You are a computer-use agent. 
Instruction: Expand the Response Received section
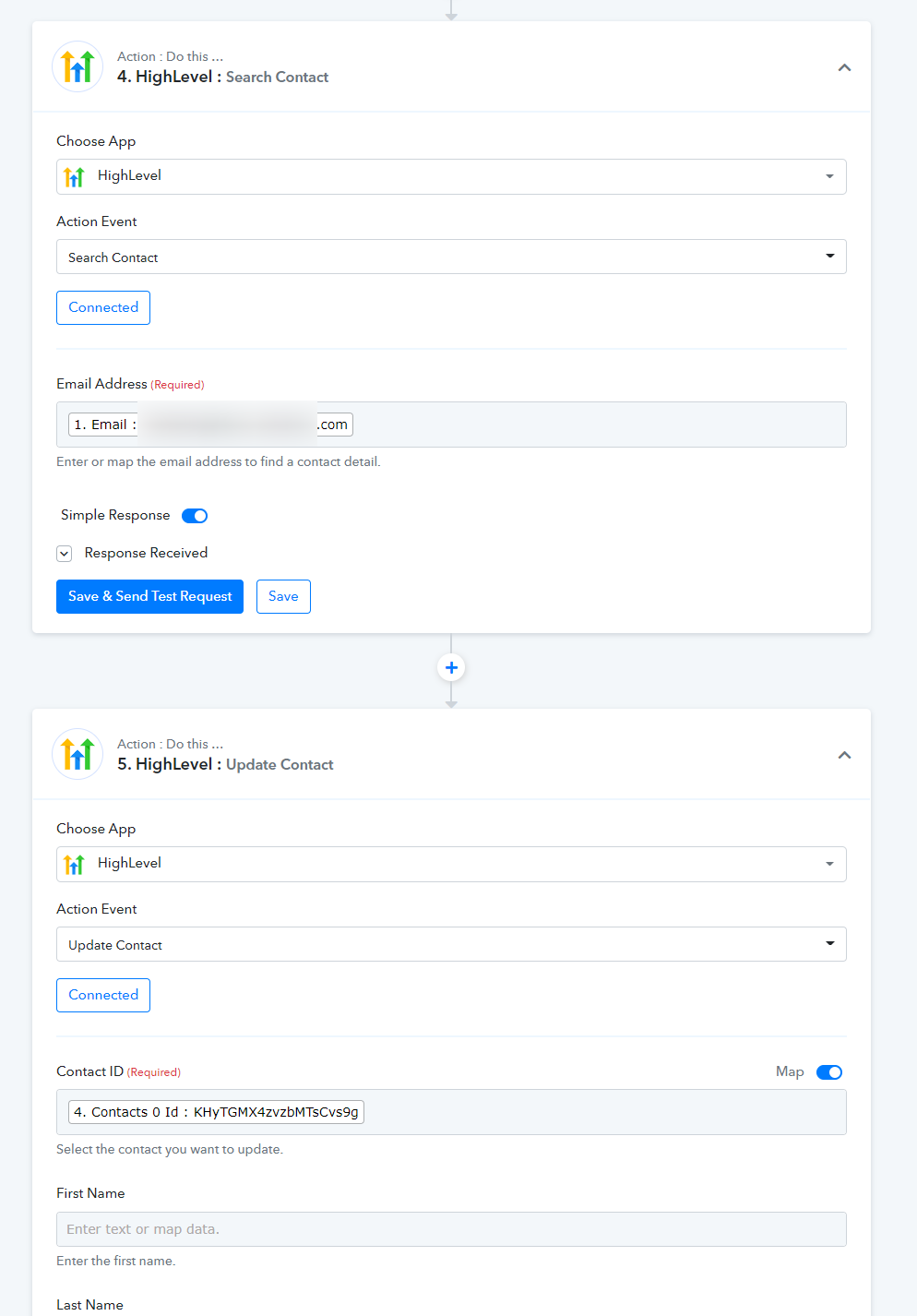65,554
